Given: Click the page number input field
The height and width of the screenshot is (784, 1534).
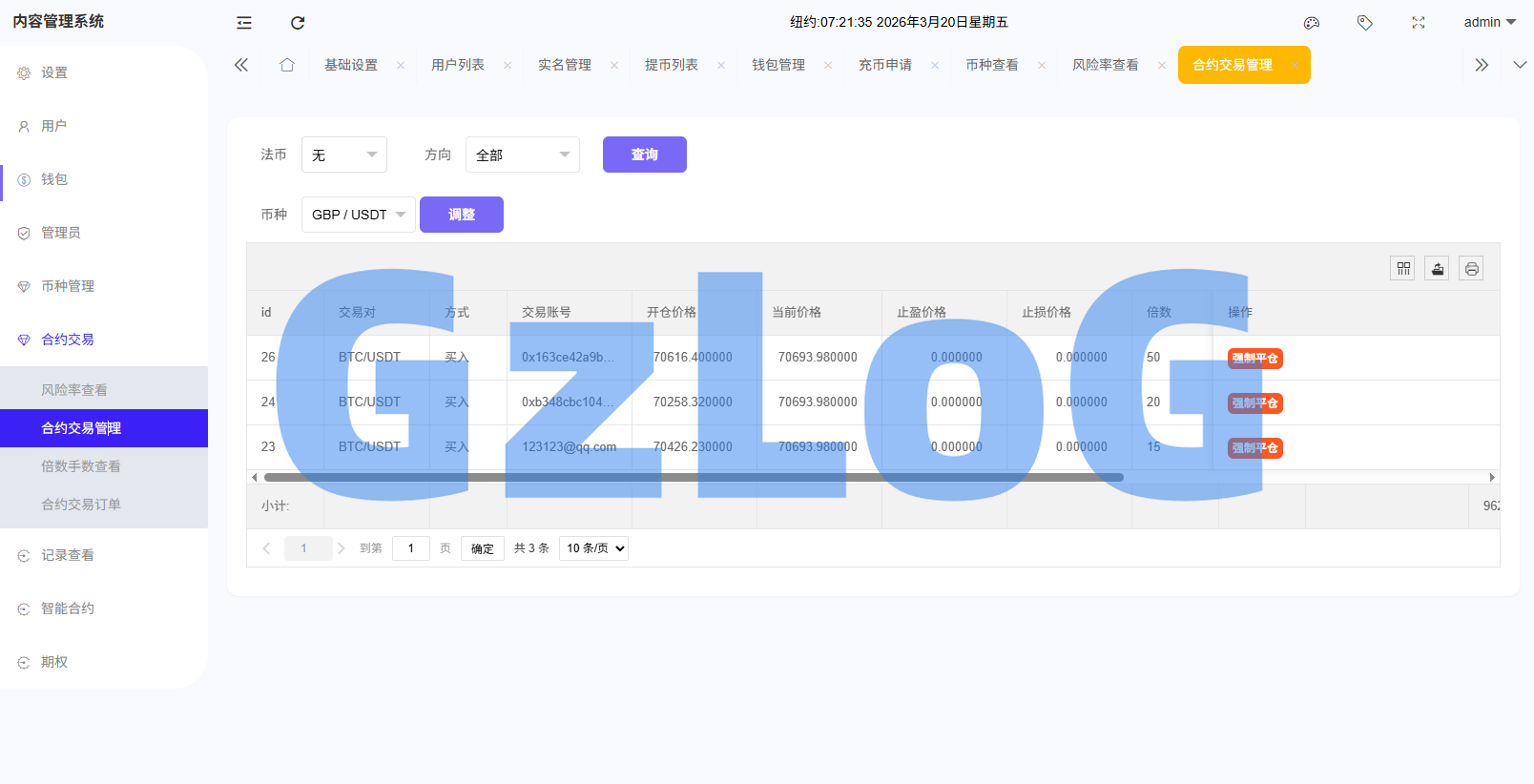Looking at the screenshot, I should pyautogui.click(x=411, y=548).
